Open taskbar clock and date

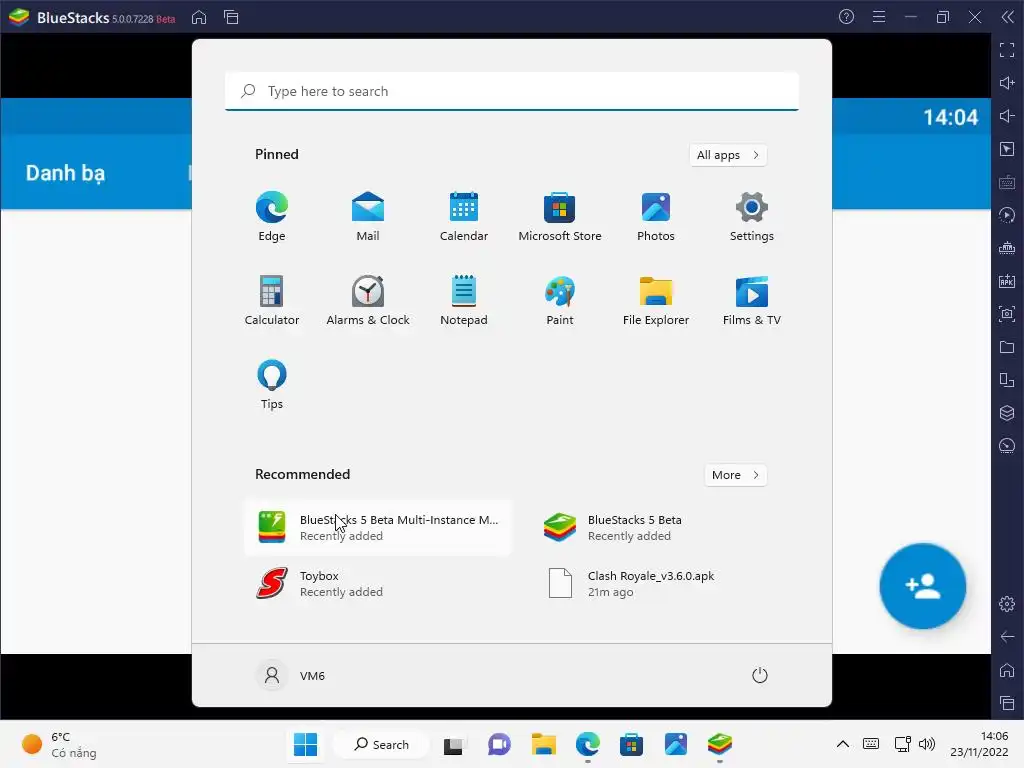pos(980,744)
